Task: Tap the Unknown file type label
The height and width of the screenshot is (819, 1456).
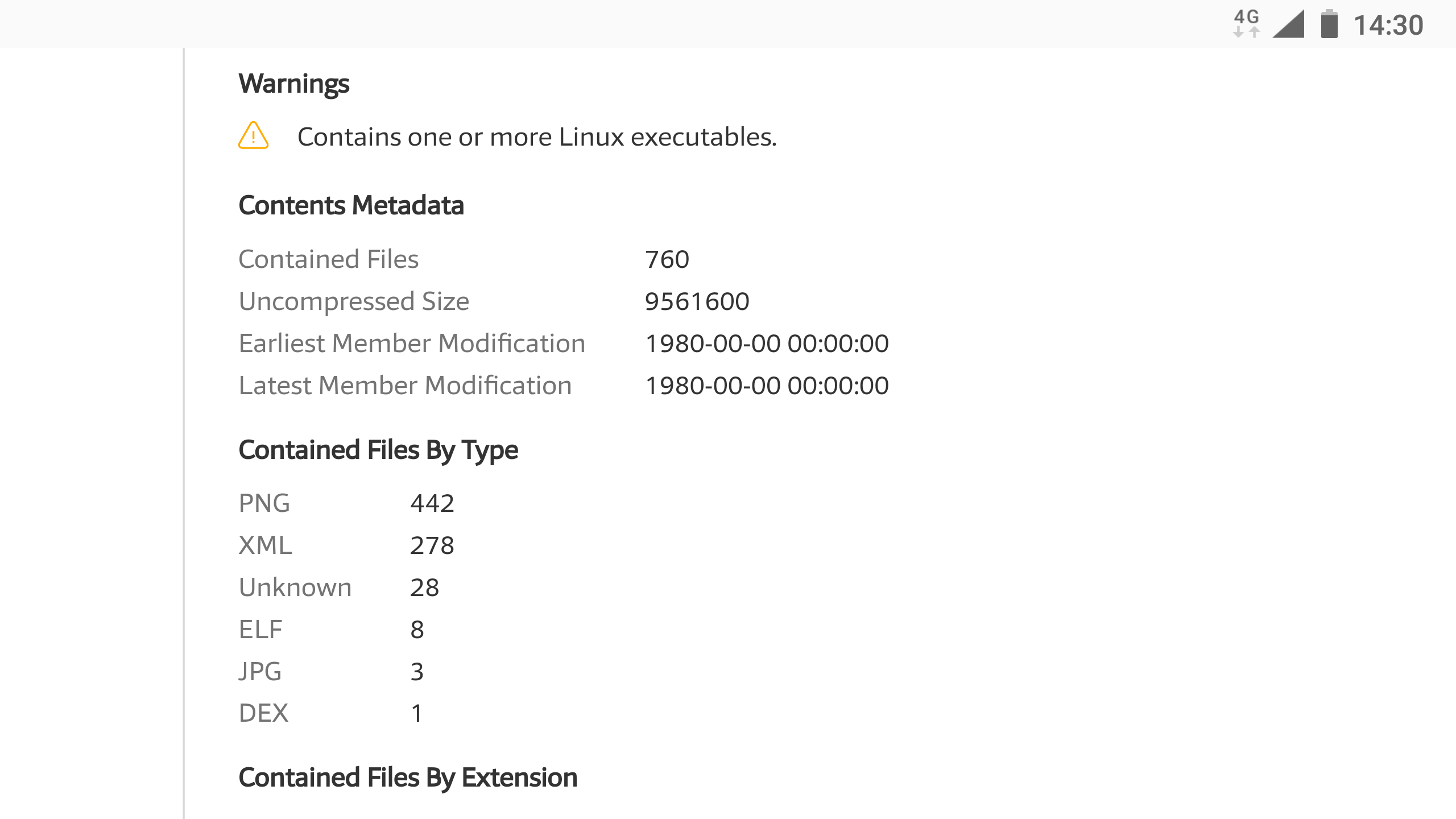Action: 295,588
